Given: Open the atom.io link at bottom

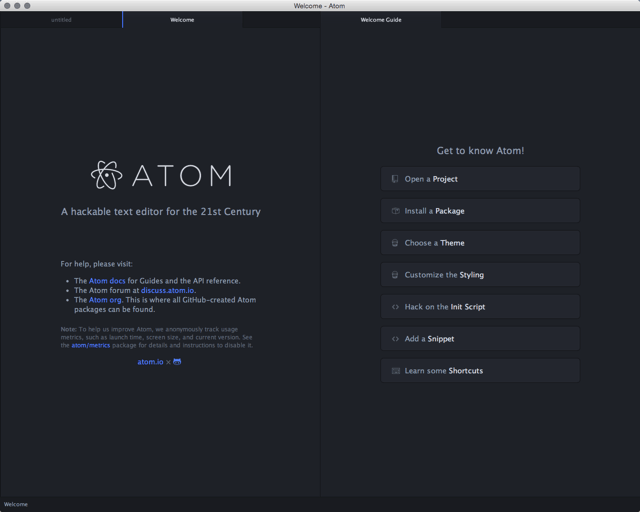Looking at the screenshot, I should pos(150,362).
